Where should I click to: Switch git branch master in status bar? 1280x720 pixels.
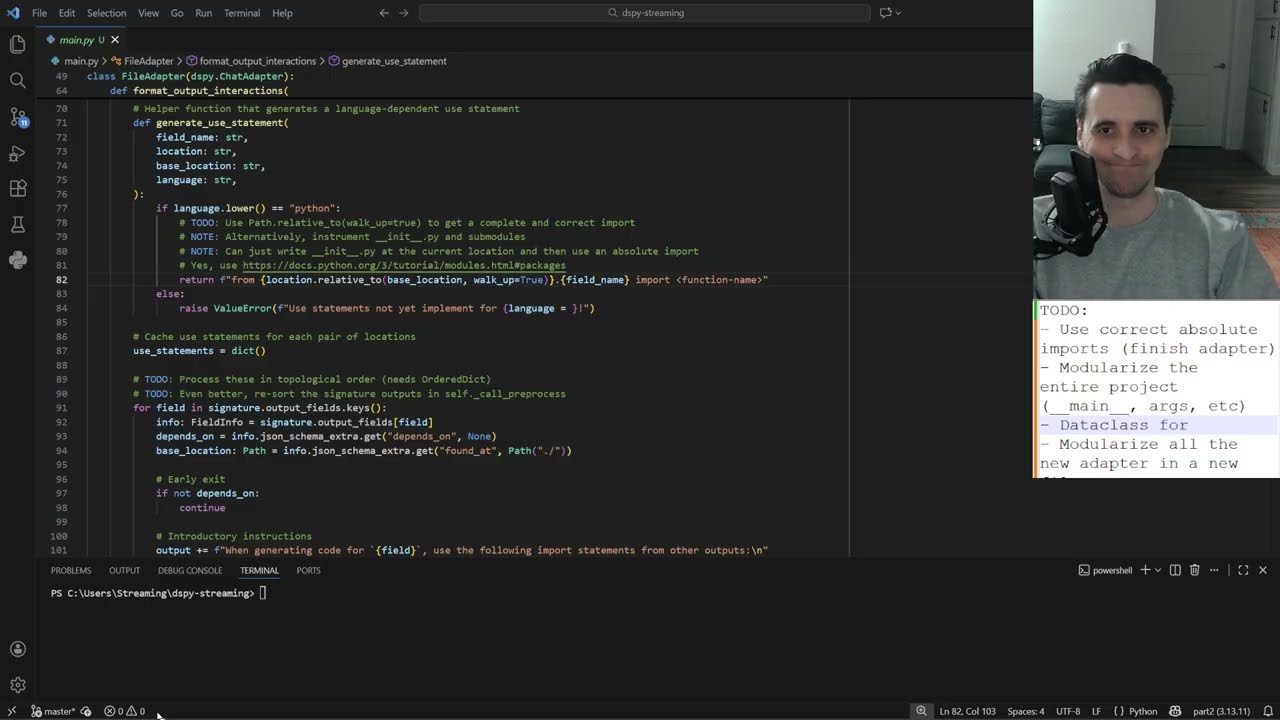53,711
